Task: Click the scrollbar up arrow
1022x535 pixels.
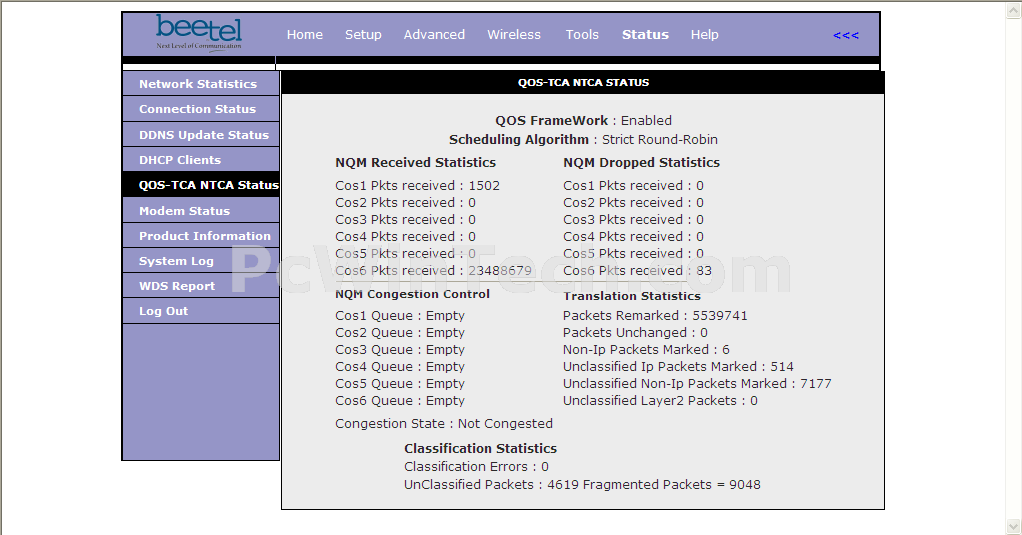Action: click(x=1014, y=10)
